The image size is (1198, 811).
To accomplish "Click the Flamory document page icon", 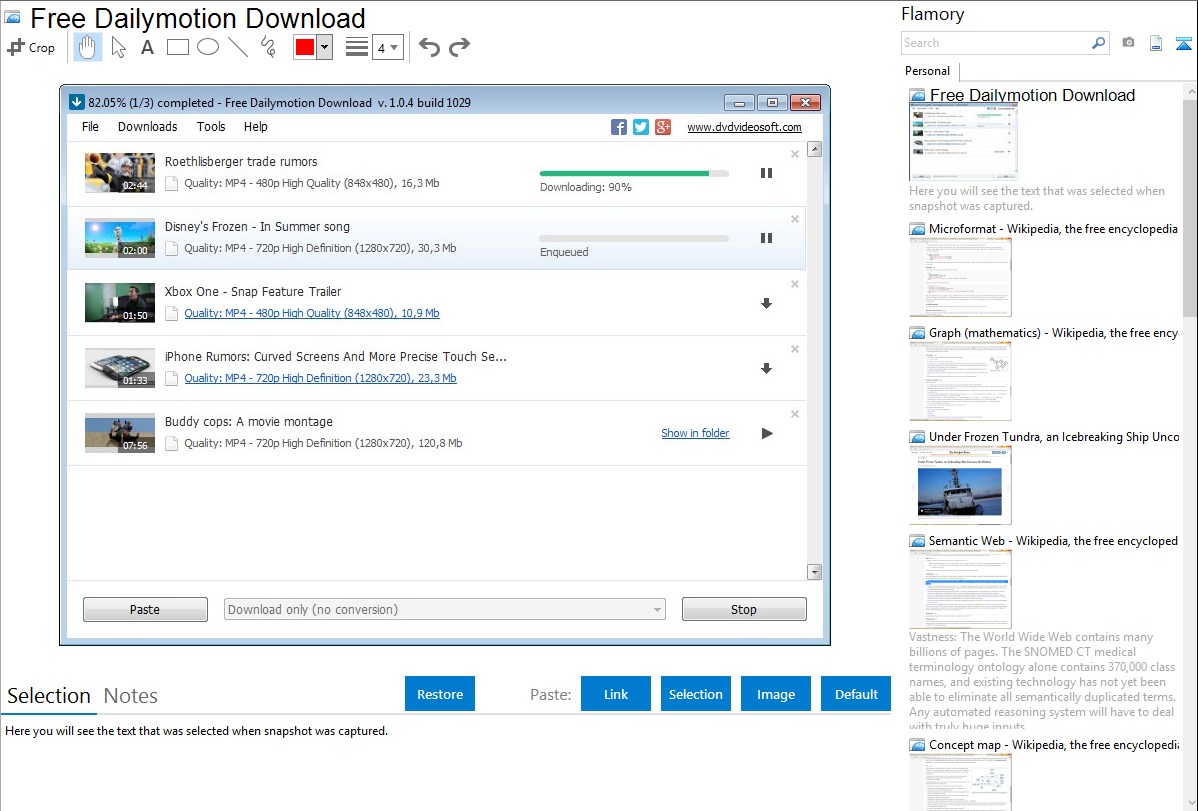I will click(x=1156, y=44).
